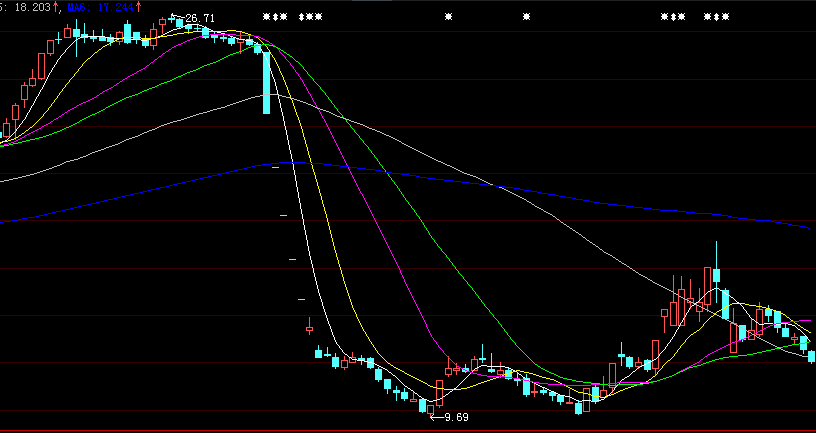Click the rightmost star info marker
Screen dimensions: 816x433
click(725, 18)
